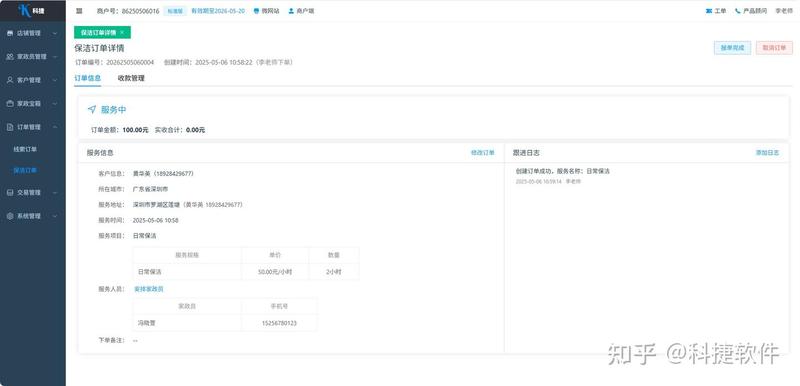800x386 pixels.
Task: Click the 接单完成 button
Action: [x=732, y=48]
